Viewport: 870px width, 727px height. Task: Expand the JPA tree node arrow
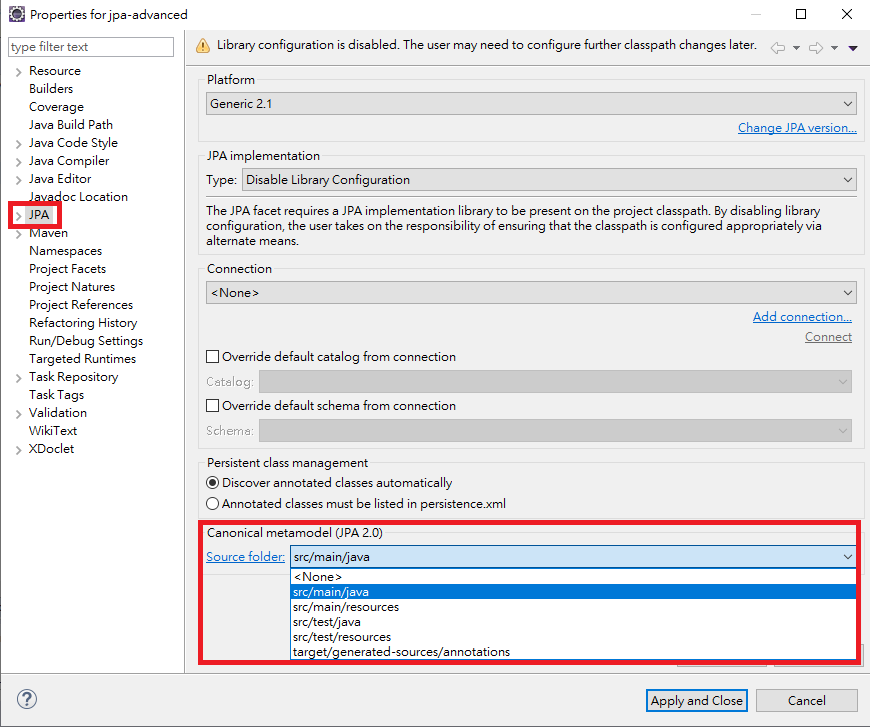coord(18,216)
